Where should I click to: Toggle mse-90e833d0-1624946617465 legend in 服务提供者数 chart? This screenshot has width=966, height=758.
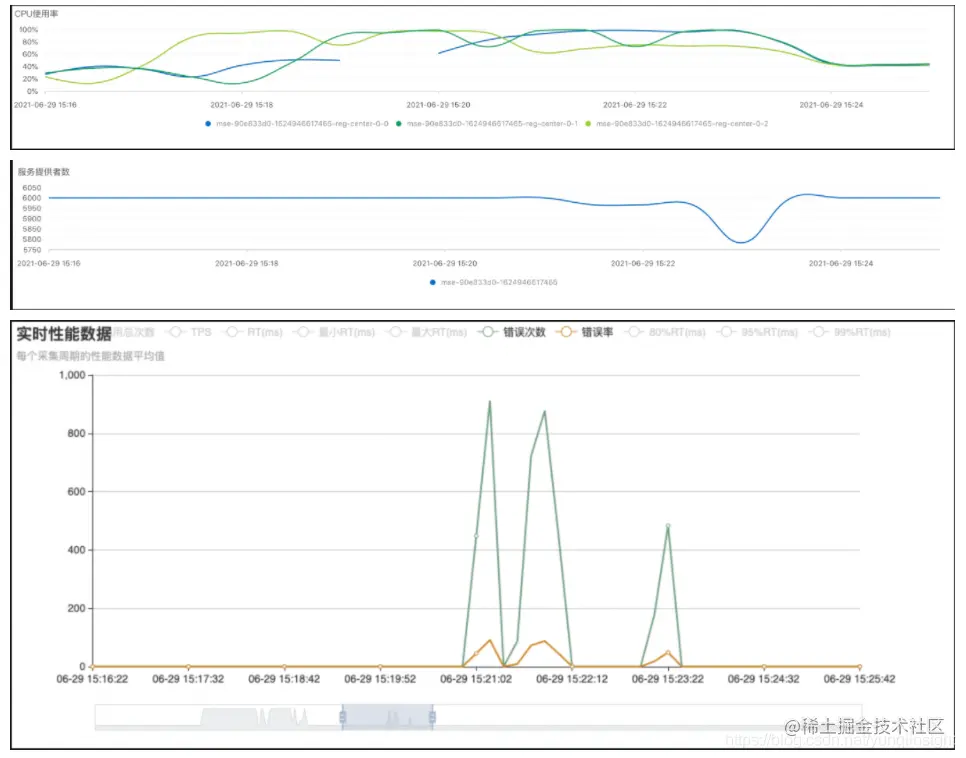(x=493, y=282)
